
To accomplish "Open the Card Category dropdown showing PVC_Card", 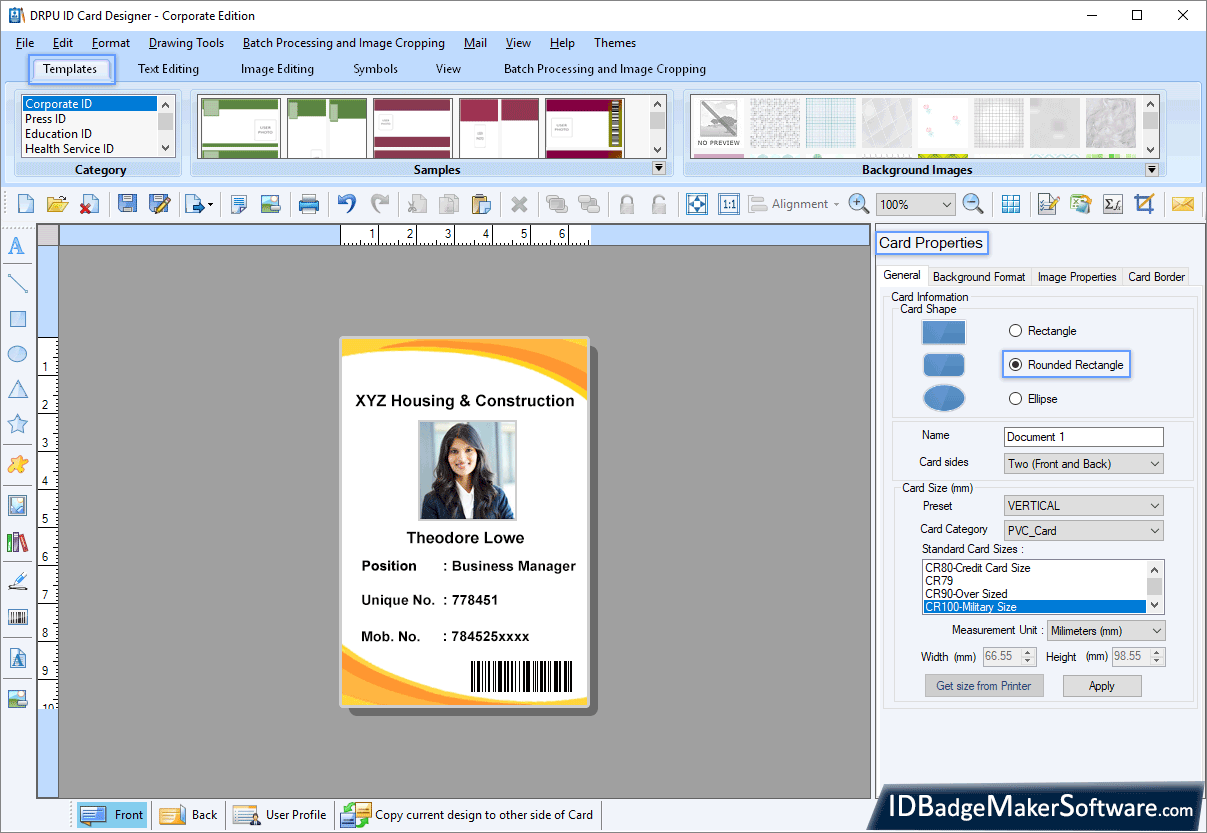I will [x=1083, y=530].
